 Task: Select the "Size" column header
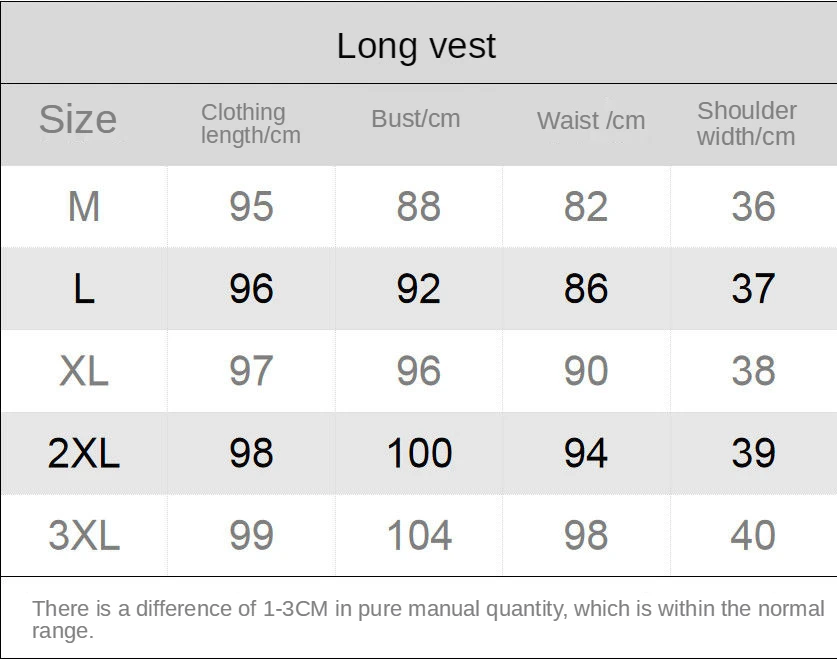pos(78,120)
